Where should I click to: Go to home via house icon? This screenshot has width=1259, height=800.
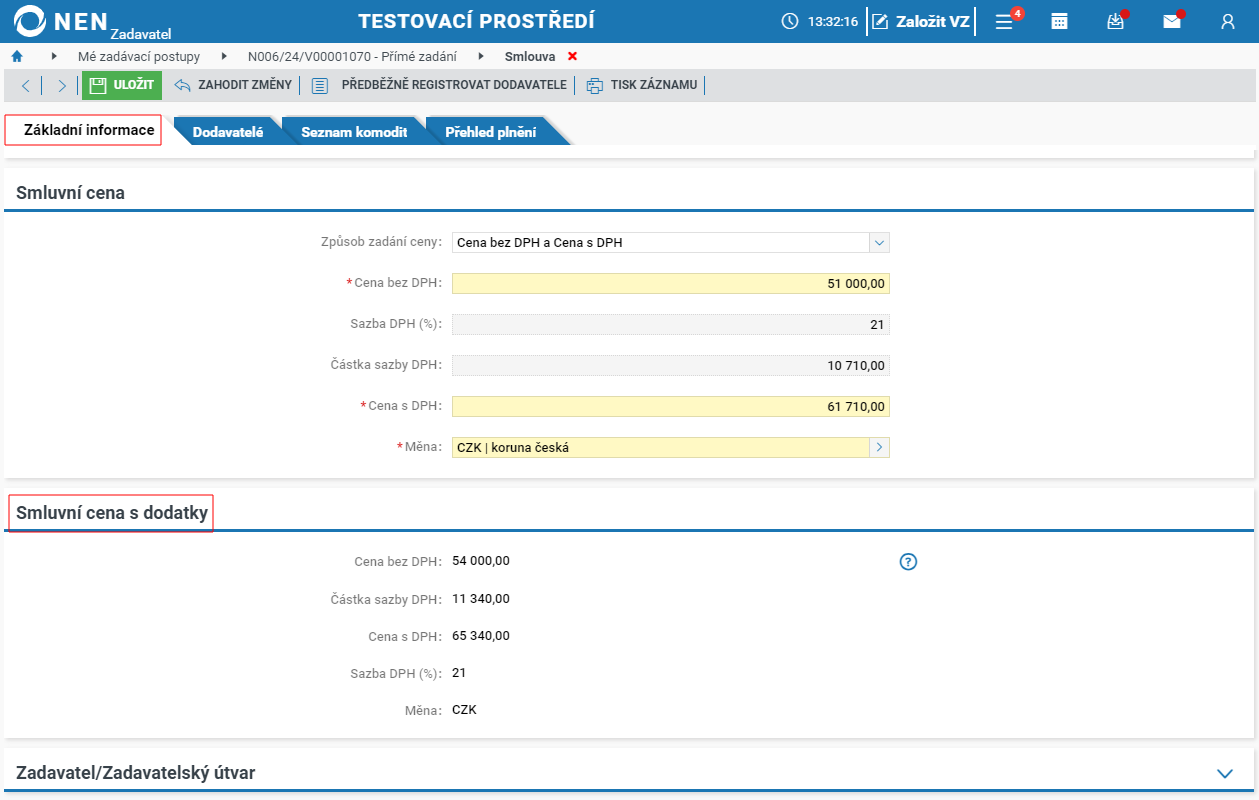pos(17,56)
